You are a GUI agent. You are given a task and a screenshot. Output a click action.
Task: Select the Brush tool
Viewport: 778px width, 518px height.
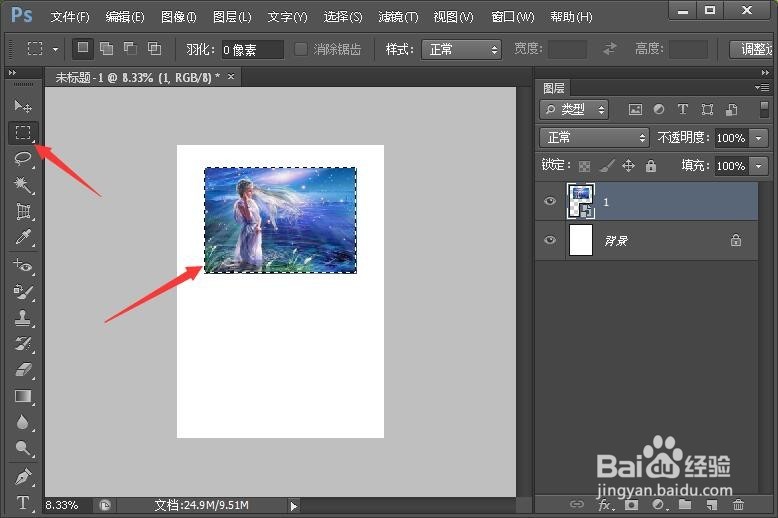(23, 292)
